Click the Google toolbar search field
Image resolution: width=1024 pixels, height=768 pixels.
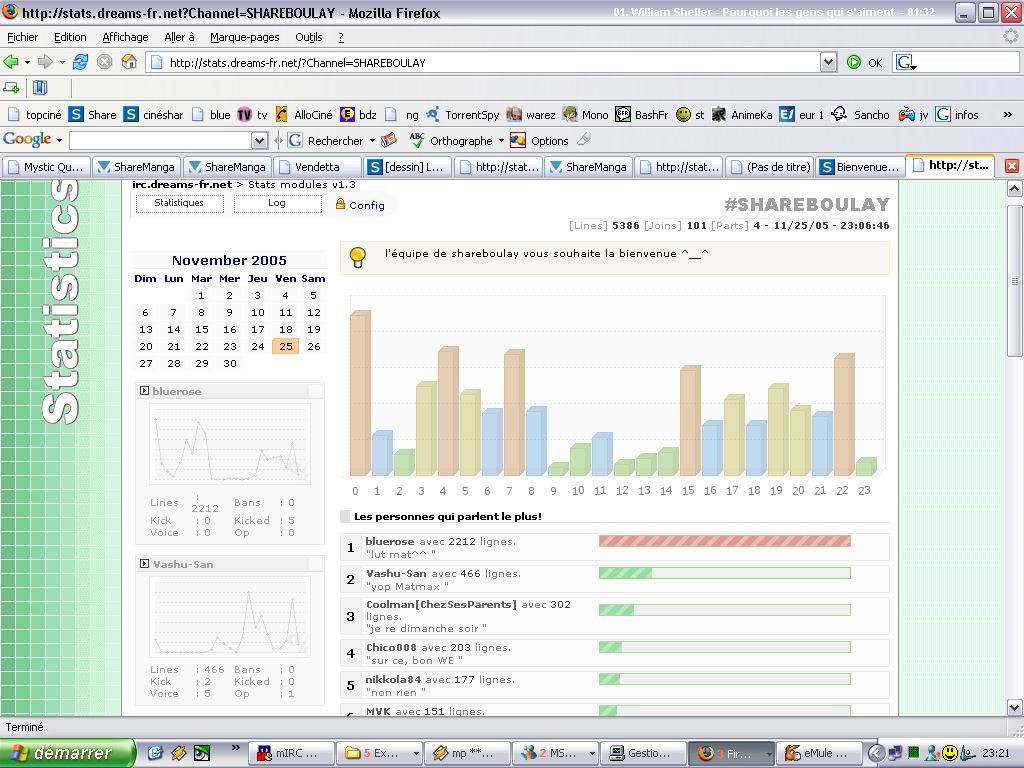pos(161,140)
